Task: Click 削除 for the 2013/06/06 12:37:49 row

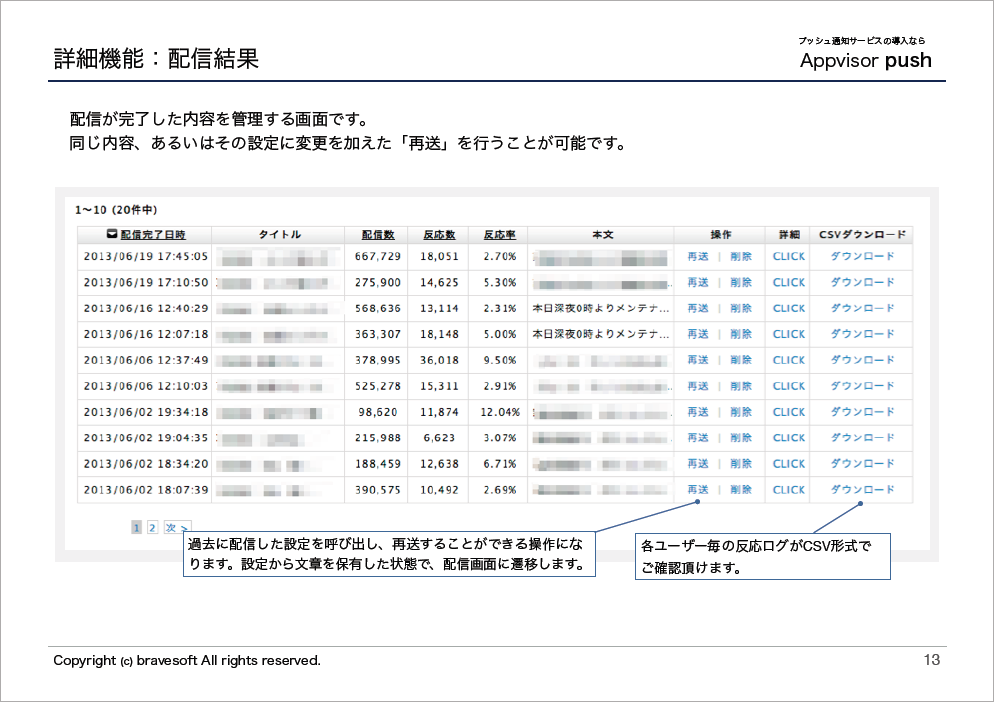Action: (740, 360)
